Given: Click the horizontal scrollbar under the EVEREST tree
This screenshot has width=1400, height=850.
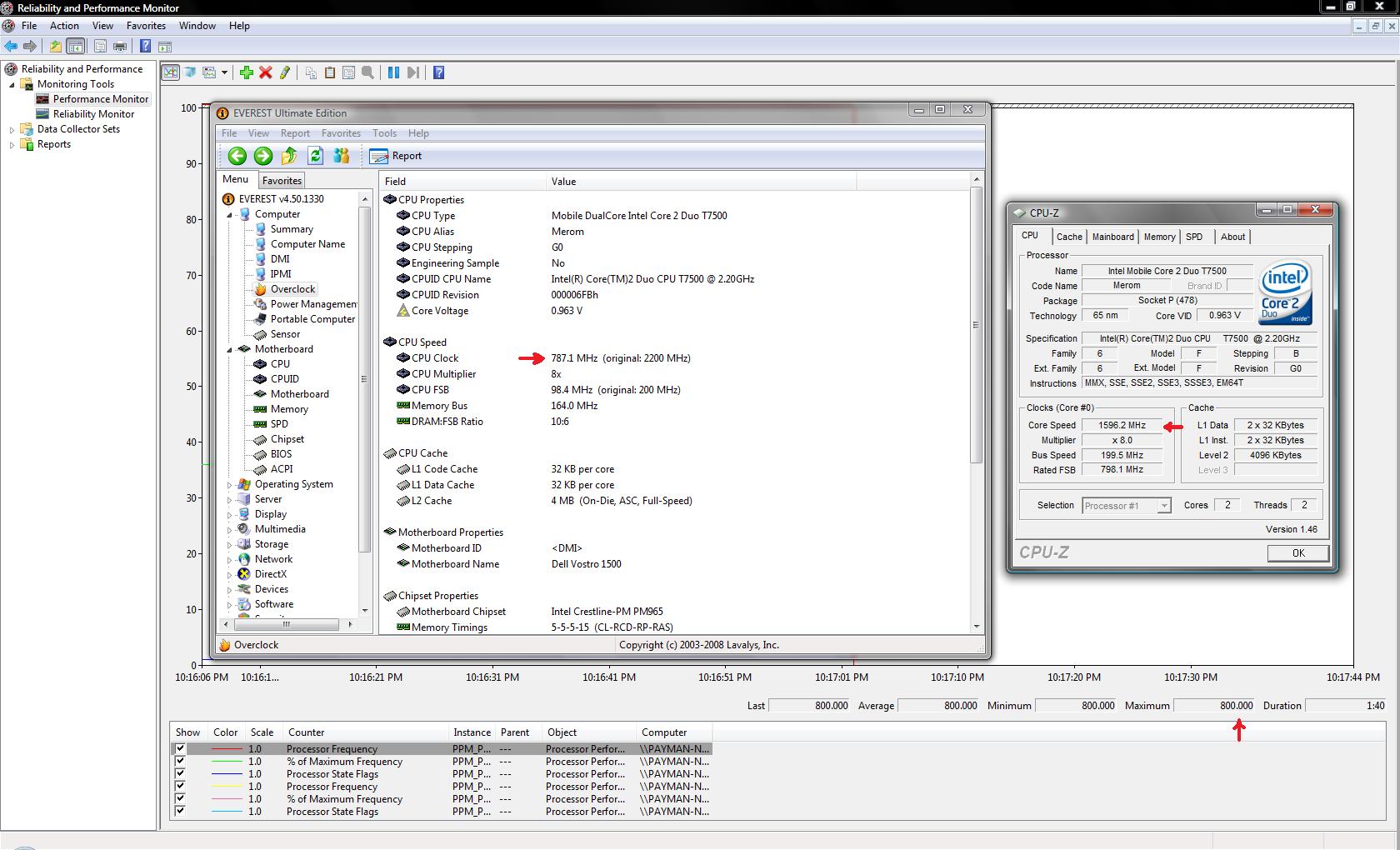Looking at the screenshot, I should point(287,624).
